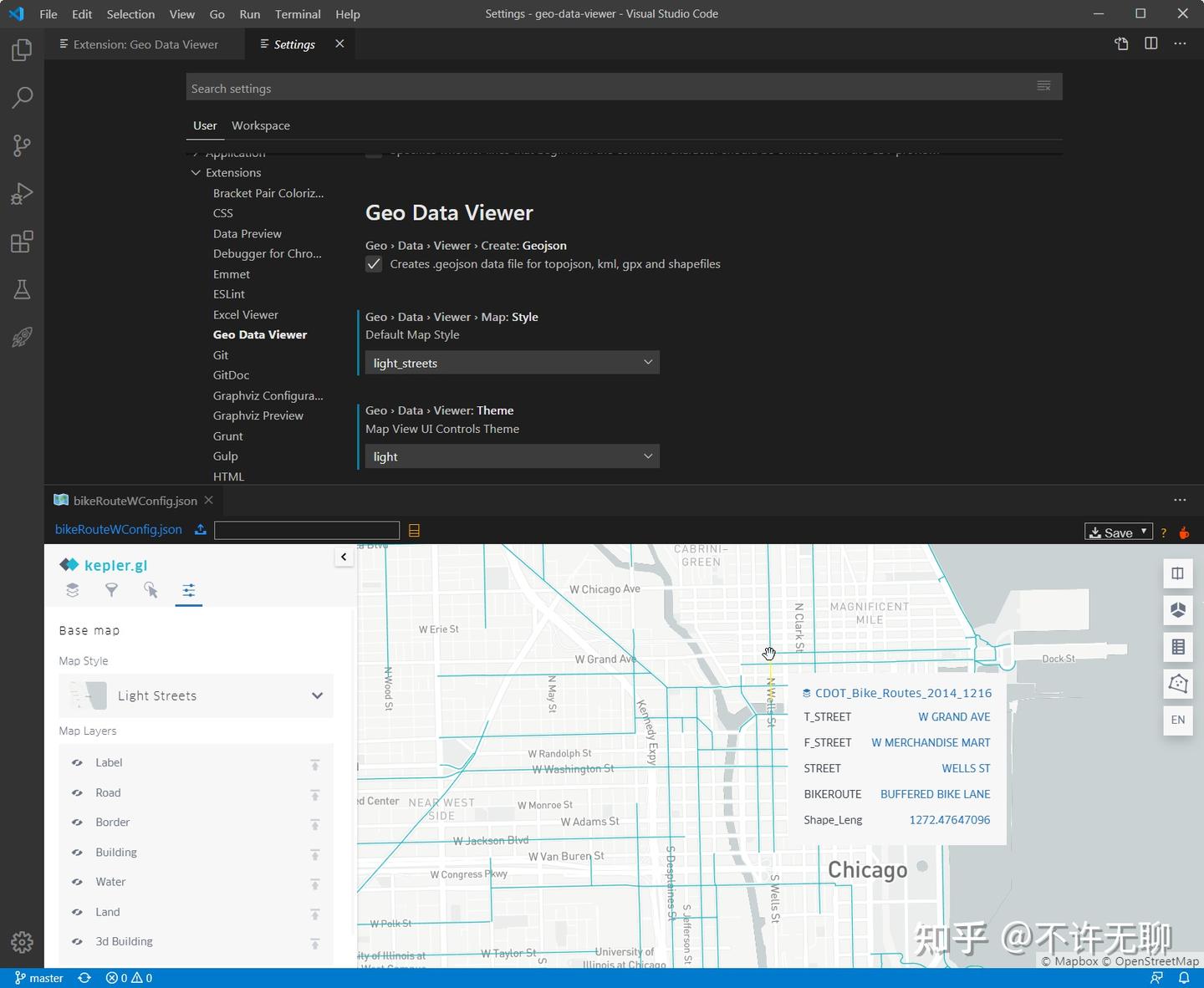
Task: Activate draw polygon tool on map
Action: 1178,684
